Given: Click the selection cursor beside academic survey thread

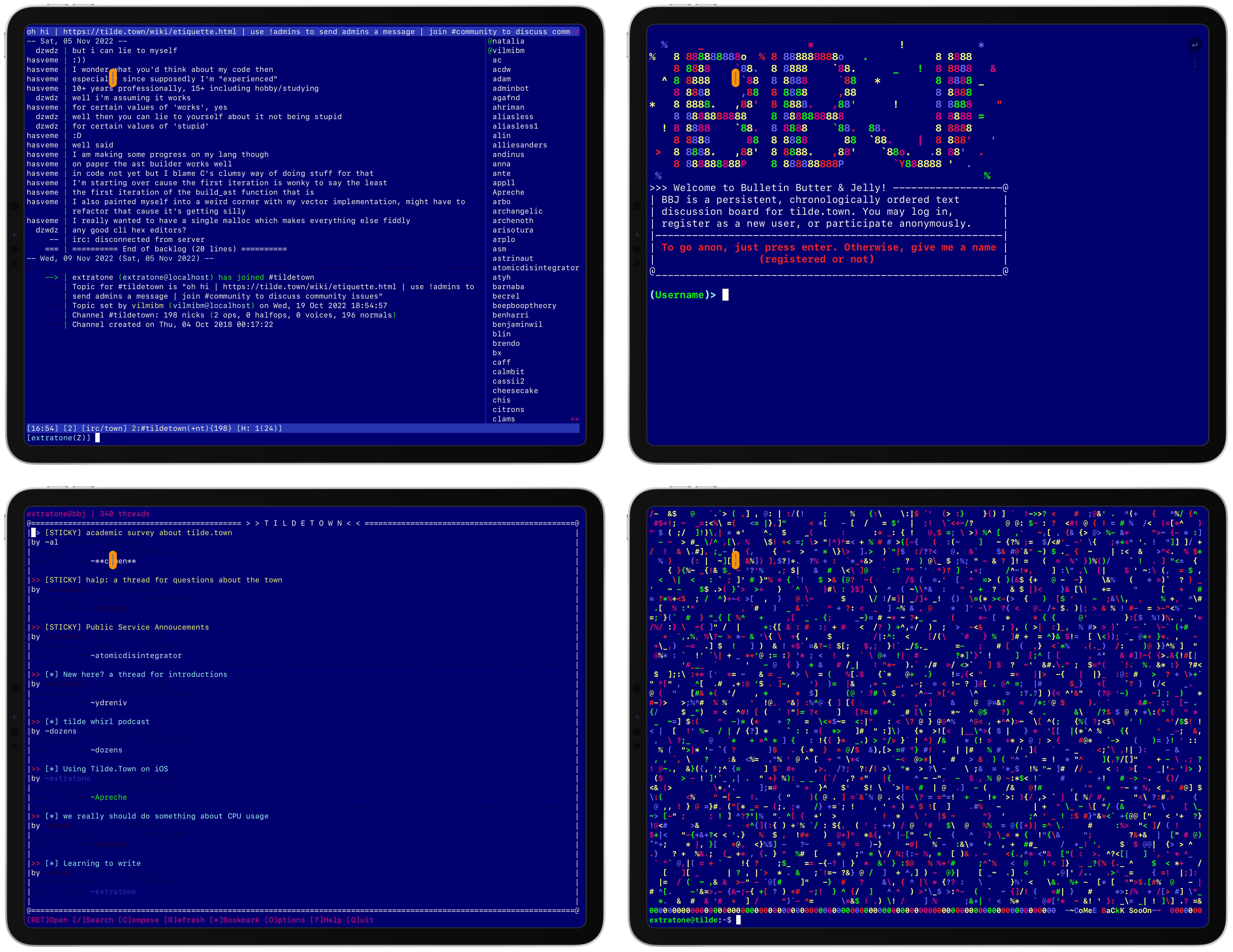Looking at the screenshot, I should point(33,532).
